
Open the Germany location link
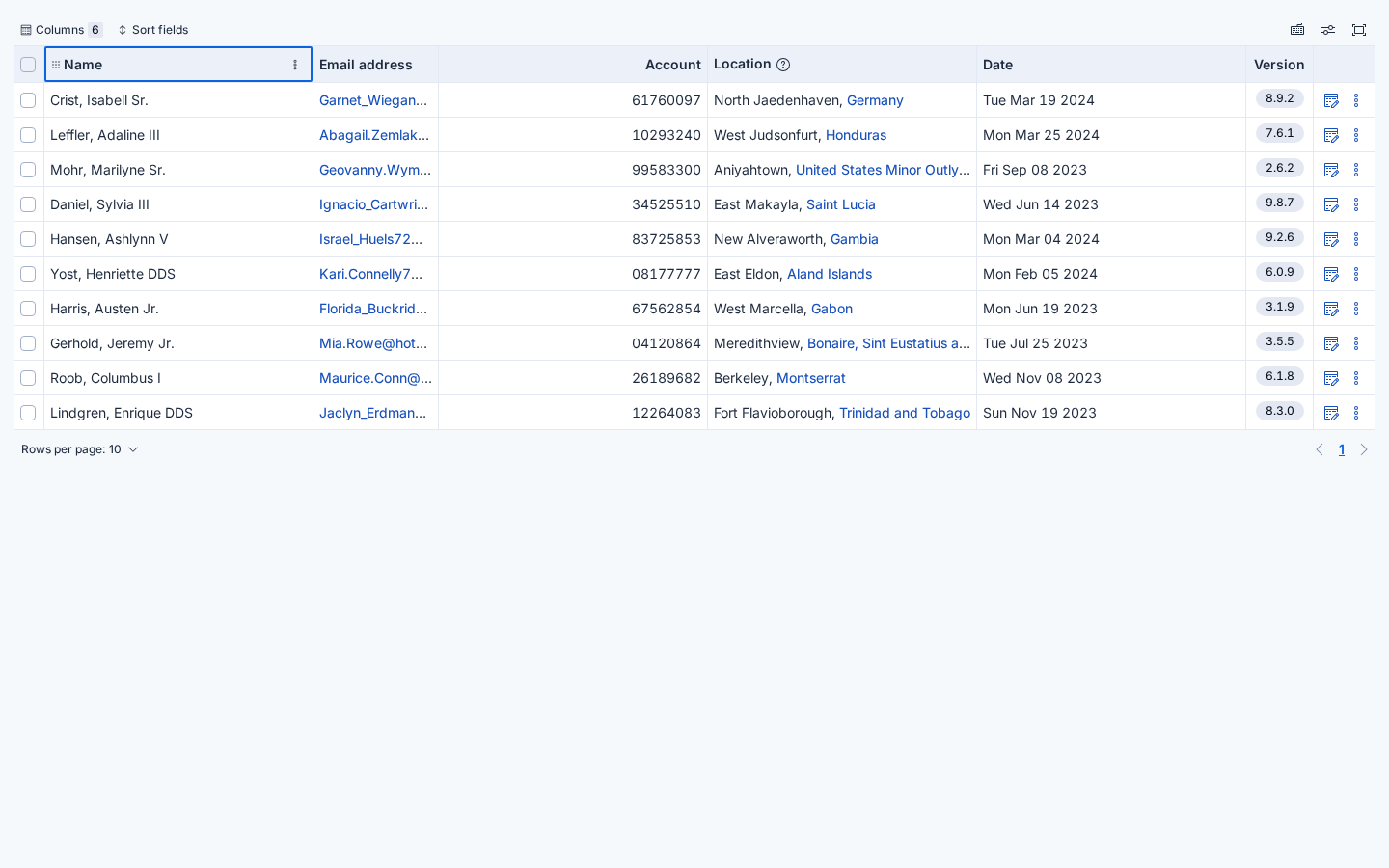coord(875,100)
